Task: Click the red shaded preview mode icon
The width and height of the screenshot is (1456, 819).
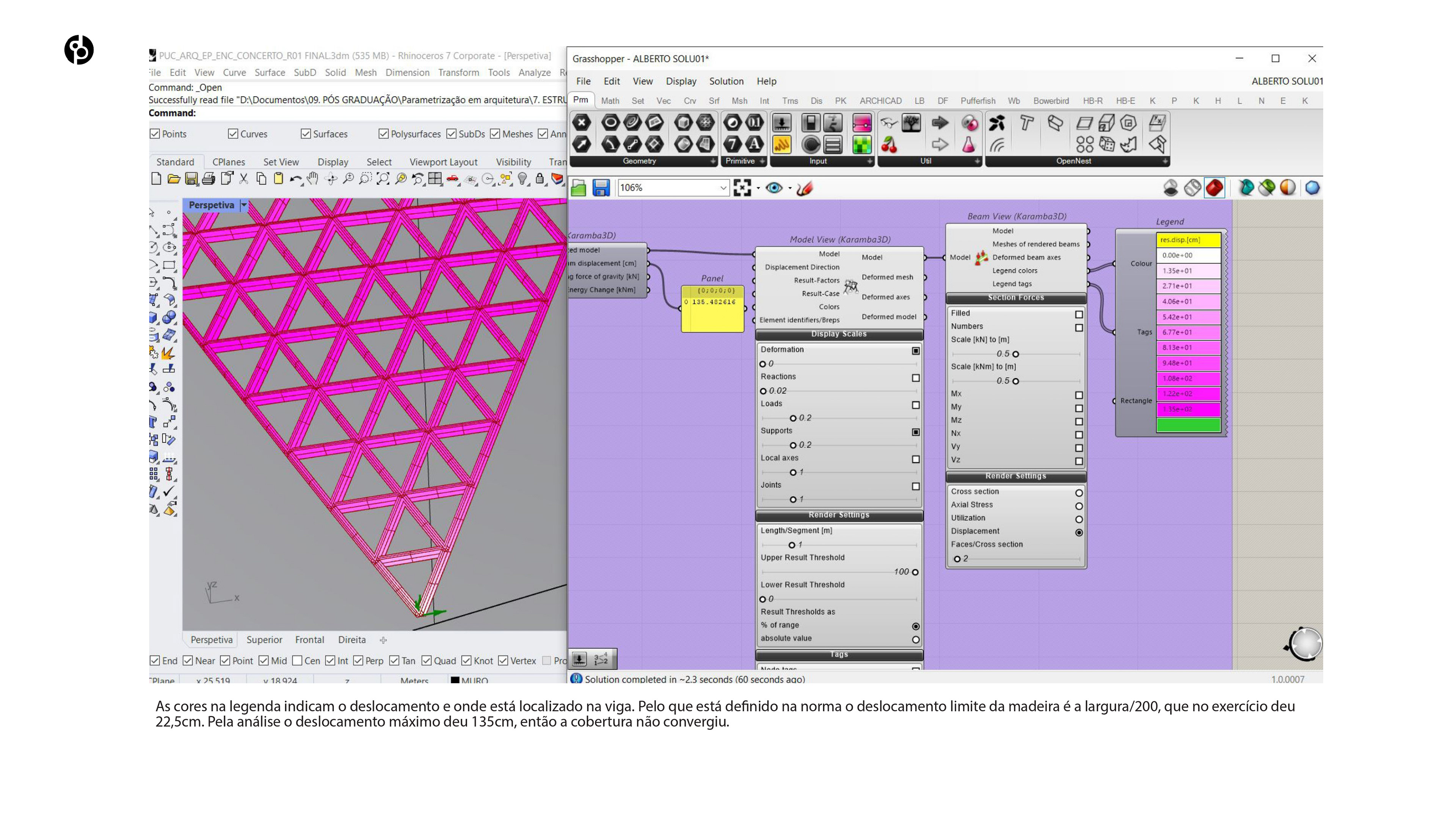Action: 1214,188
